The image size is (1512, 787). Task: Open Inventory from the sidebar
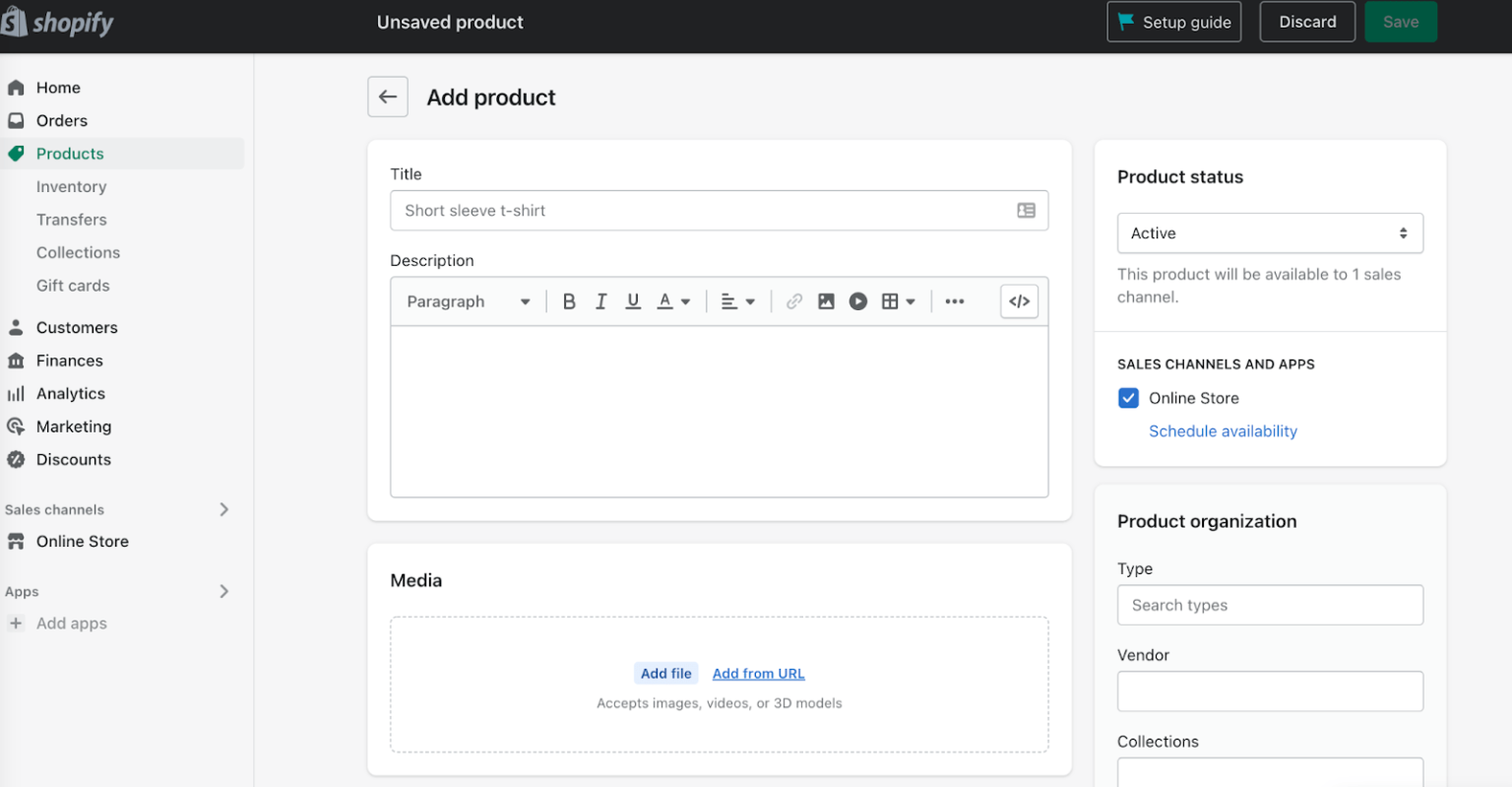71,186
